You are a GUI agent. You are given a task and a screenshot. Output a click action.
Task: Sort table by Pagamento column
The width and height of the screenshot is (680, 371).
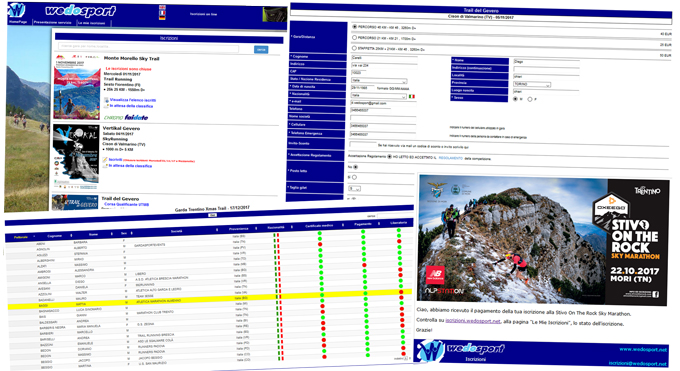coord(363,224)
